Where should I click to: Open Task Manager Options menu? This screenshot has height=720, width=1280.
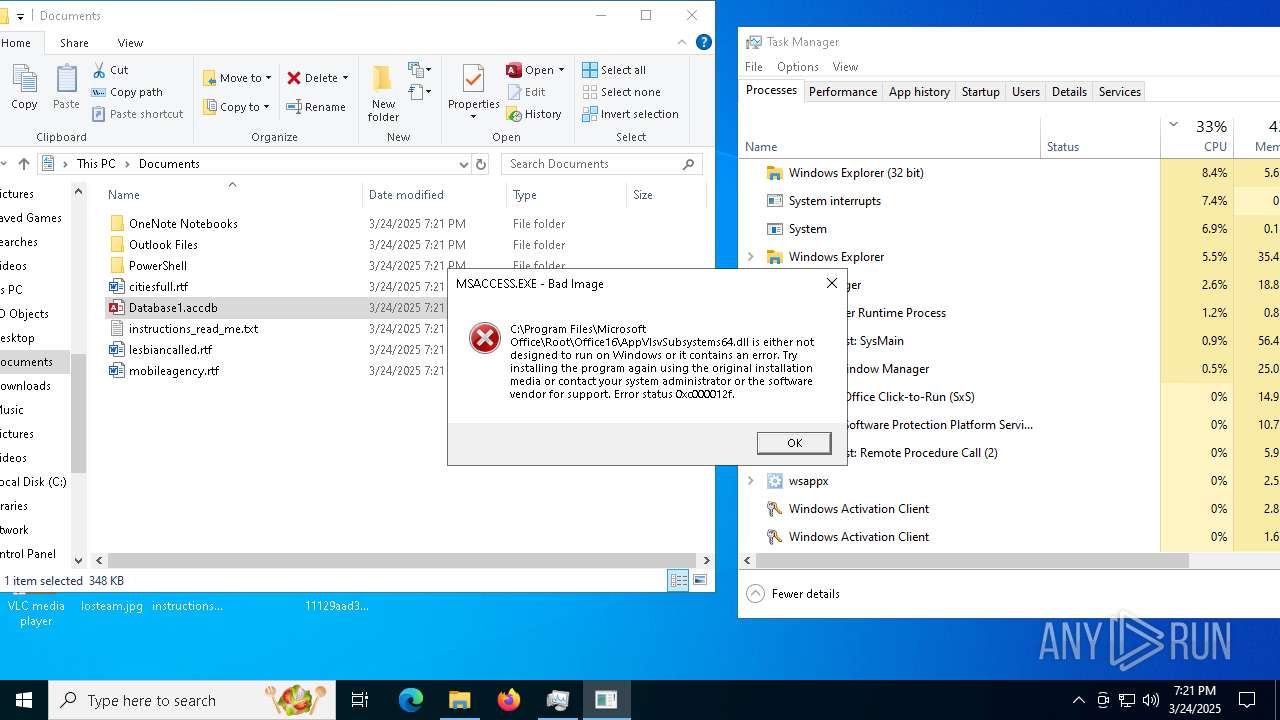pos(798,67)
